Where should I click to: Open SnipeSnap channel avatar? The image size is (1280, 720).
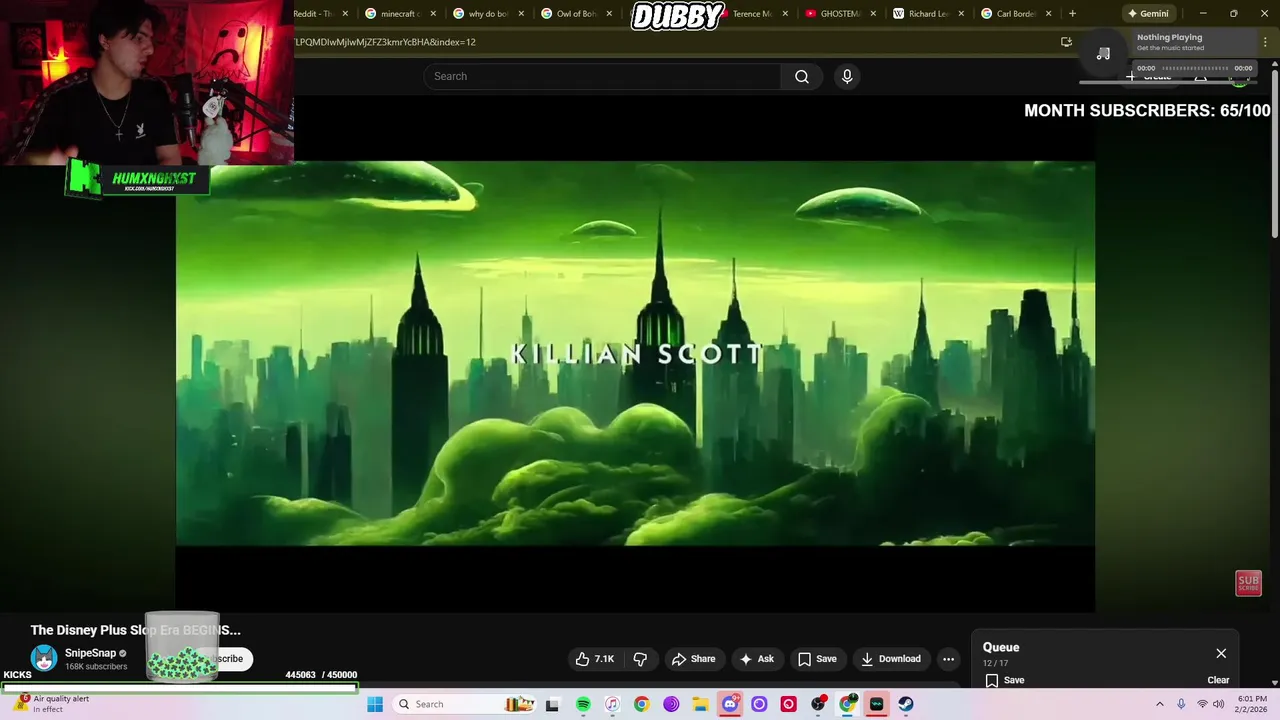pyautogui.click(x=44, y=658)
